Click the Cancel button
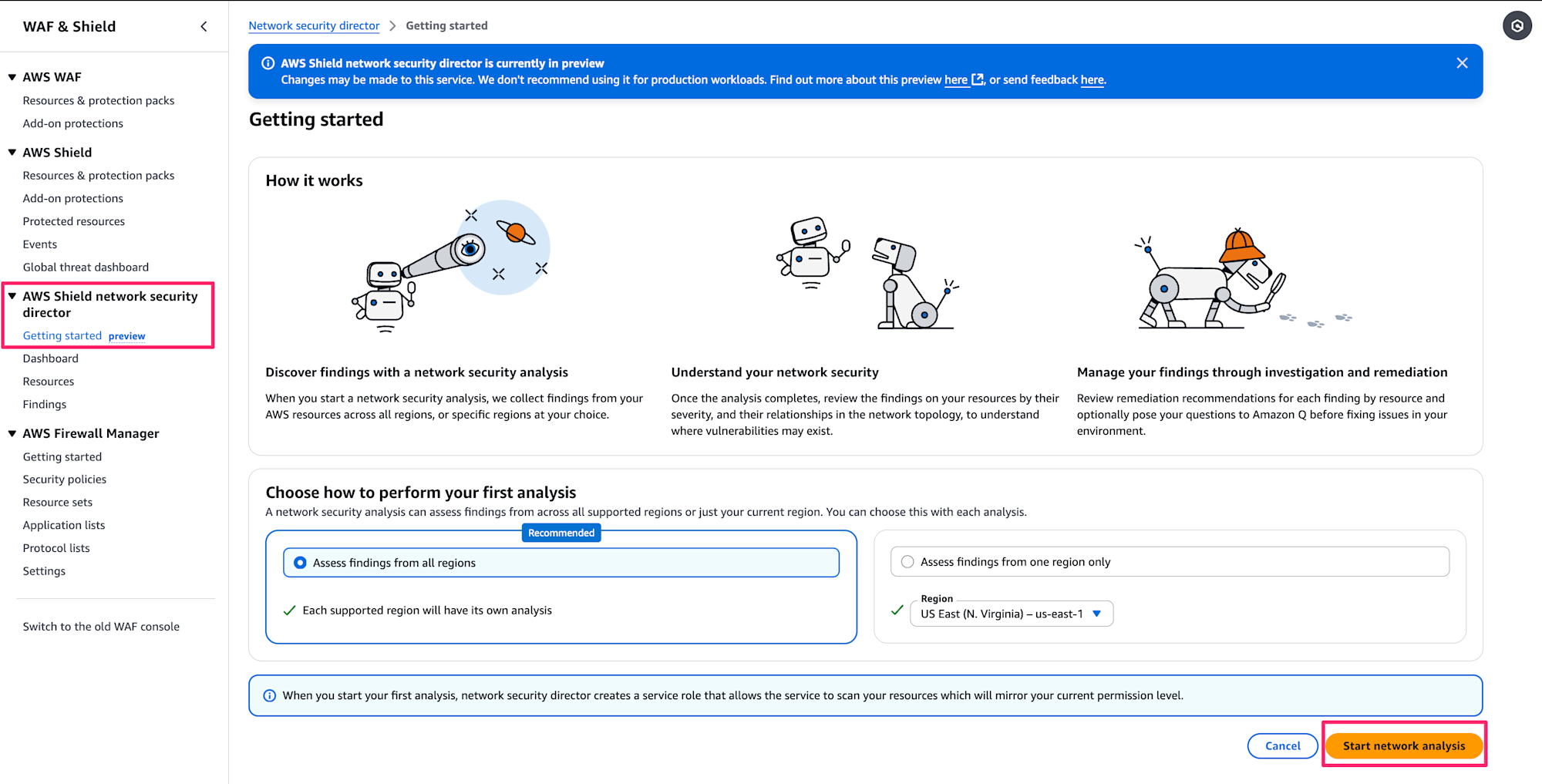This screenshot has height=784, width=1542. pyautogui.click(x=1283, y=745)
